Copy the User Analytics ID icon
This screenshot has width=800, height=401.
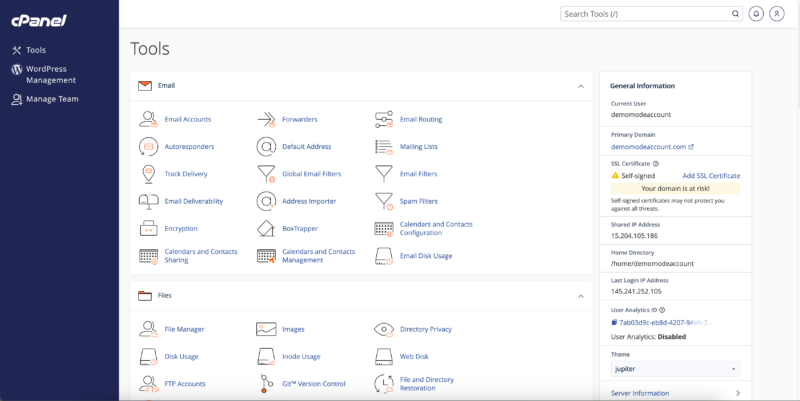pos(614,322)
